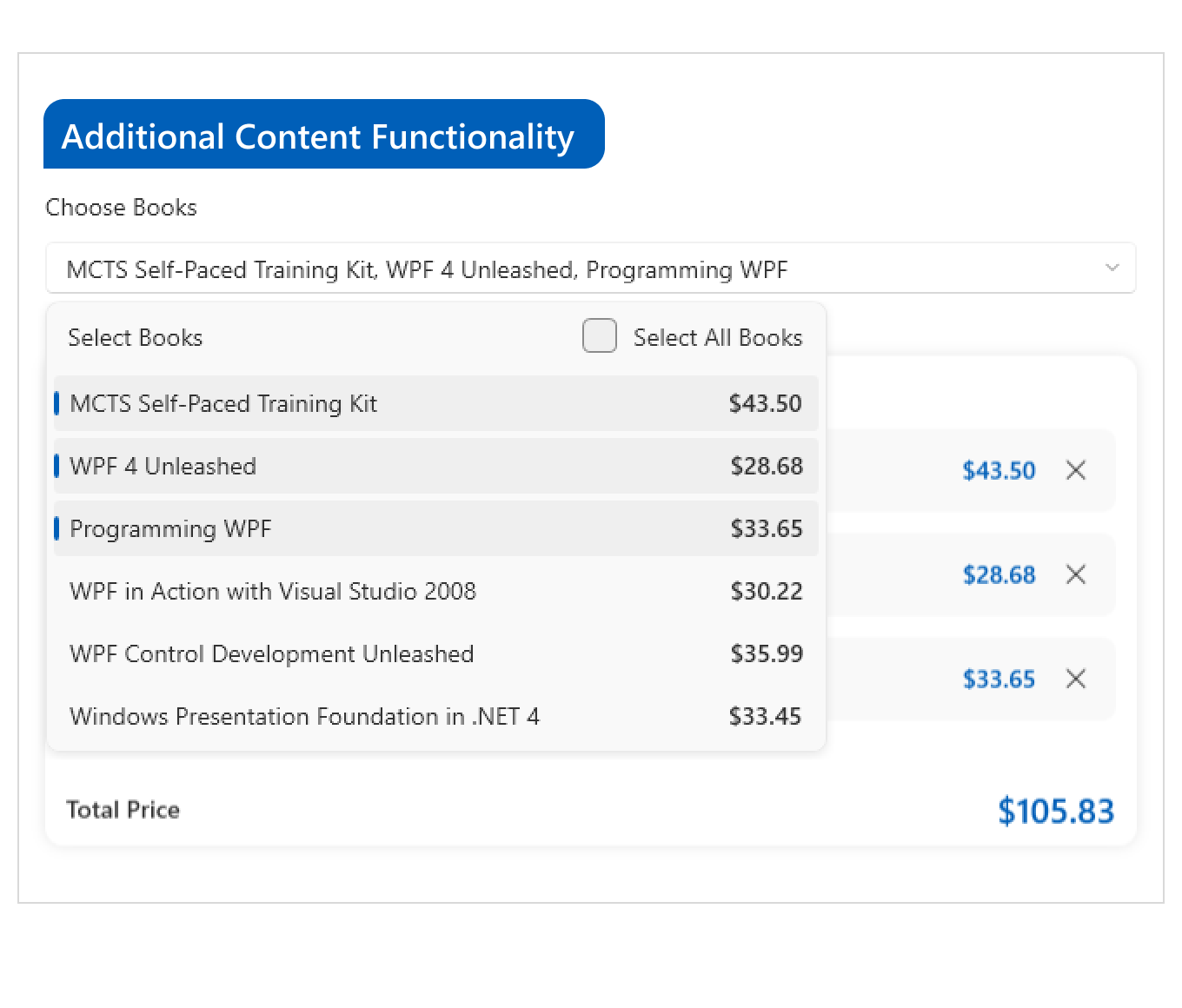Screen dimensions: 1182x1008
Task: Remove the $33.65 book with its X icon
Action: click(x=1075, y=679)
